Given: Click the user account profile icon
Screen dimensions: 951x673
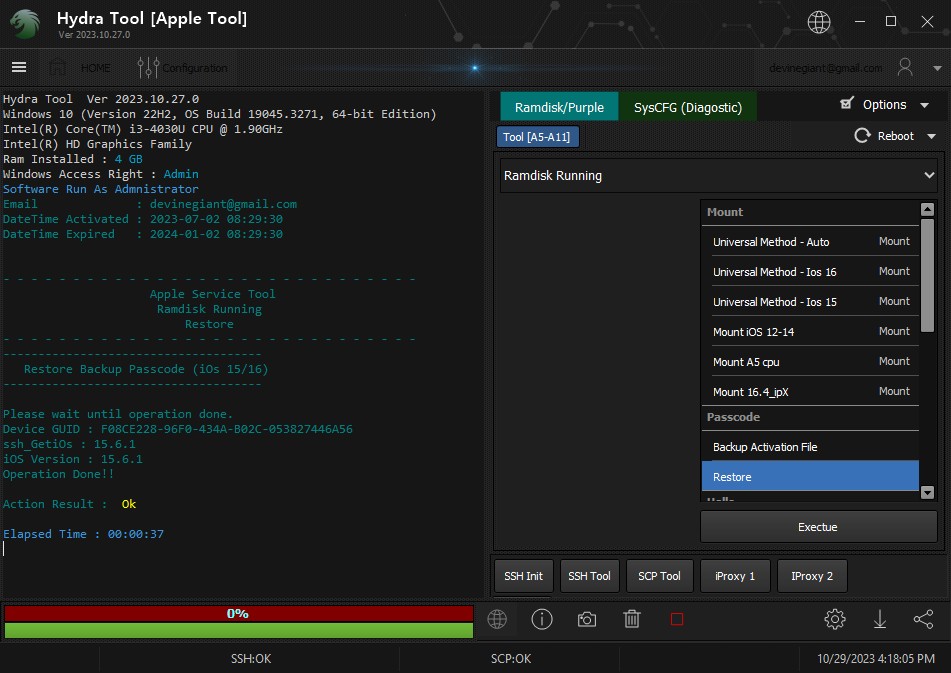Looking at the screenshot, I should pyautogui.click(x=905, y=67).
